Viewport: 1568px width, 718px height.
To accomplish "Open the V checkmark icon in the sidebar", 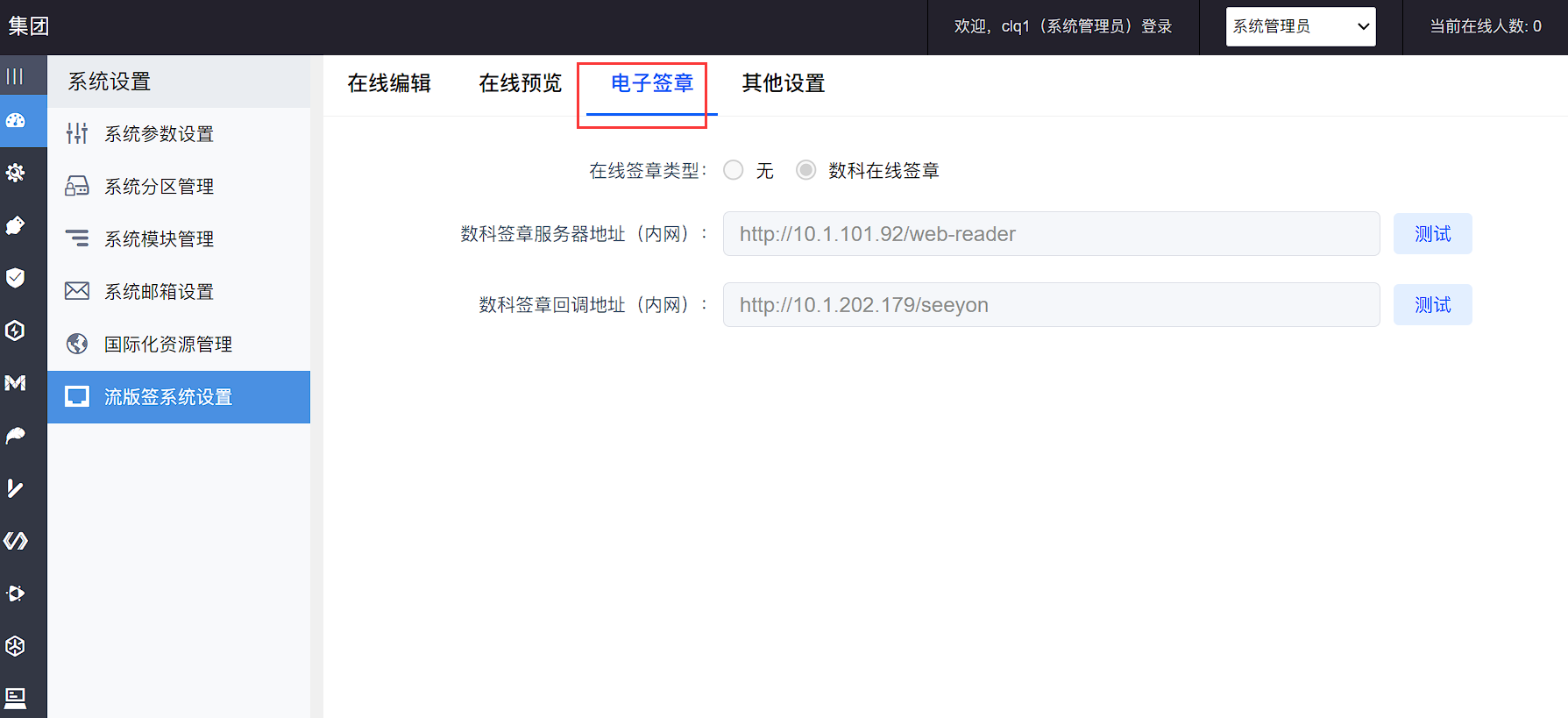I will [15, 488].
